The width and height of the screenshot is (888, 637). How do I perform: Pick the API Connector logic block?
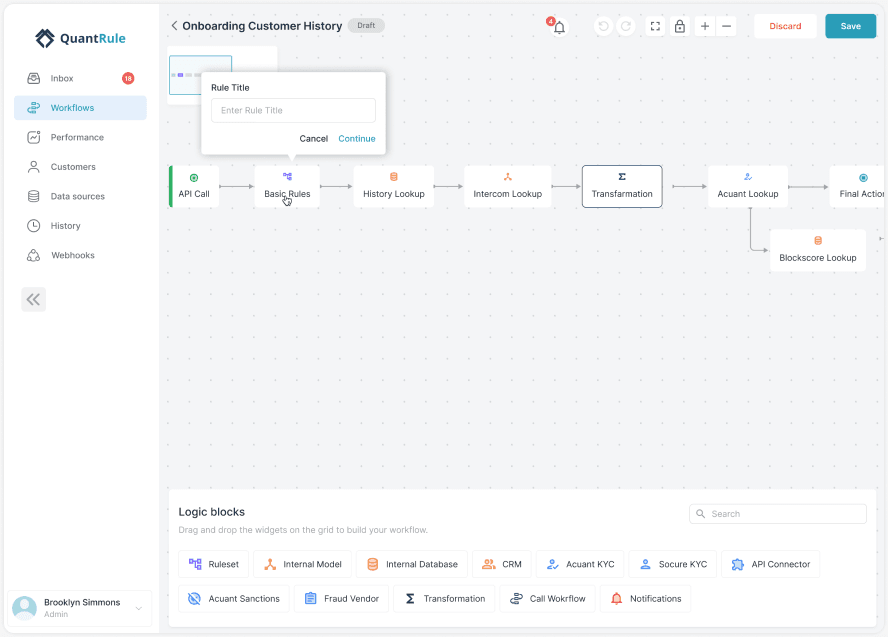coord(770,564)
